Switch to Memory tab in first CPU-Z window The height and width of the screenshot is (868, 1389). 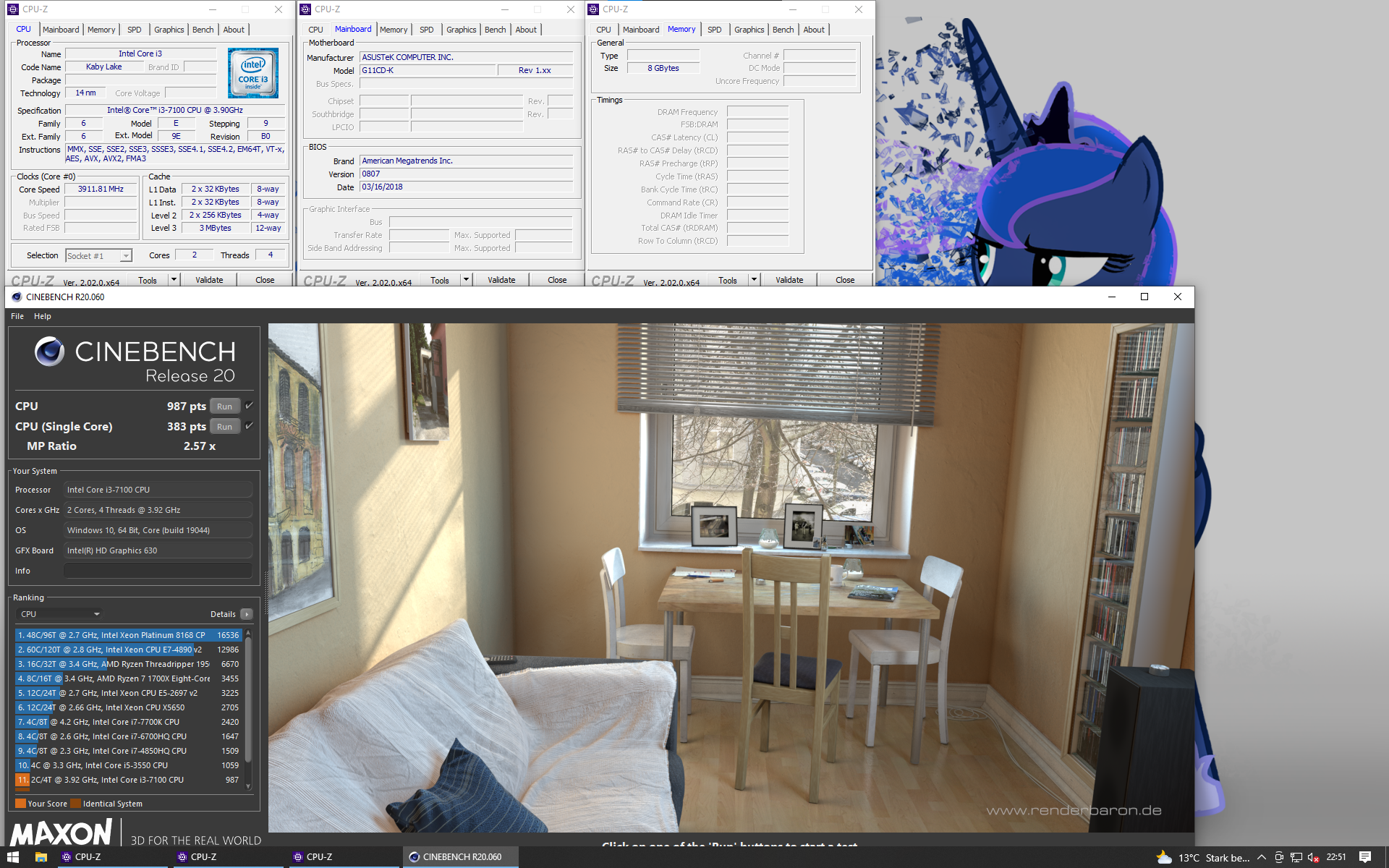point(101,30)
